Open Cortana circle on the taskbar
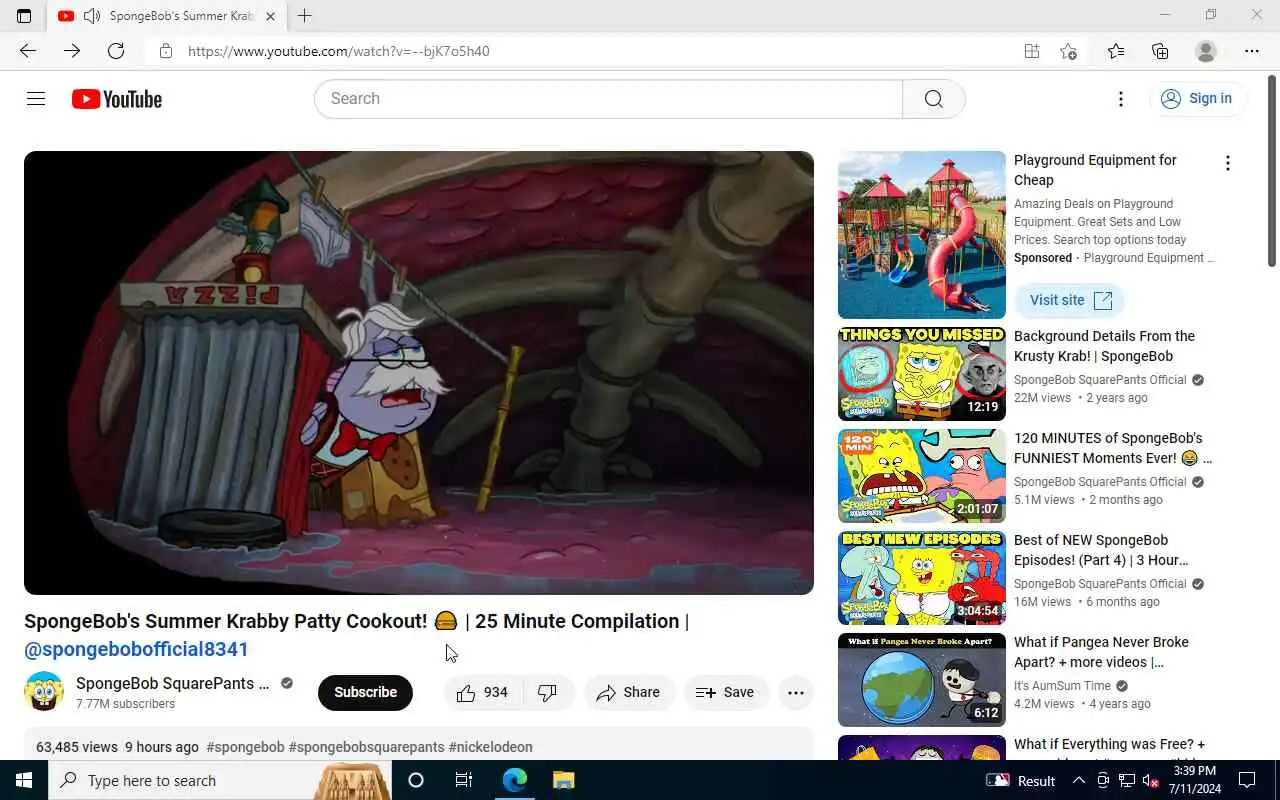 point(416,780)
